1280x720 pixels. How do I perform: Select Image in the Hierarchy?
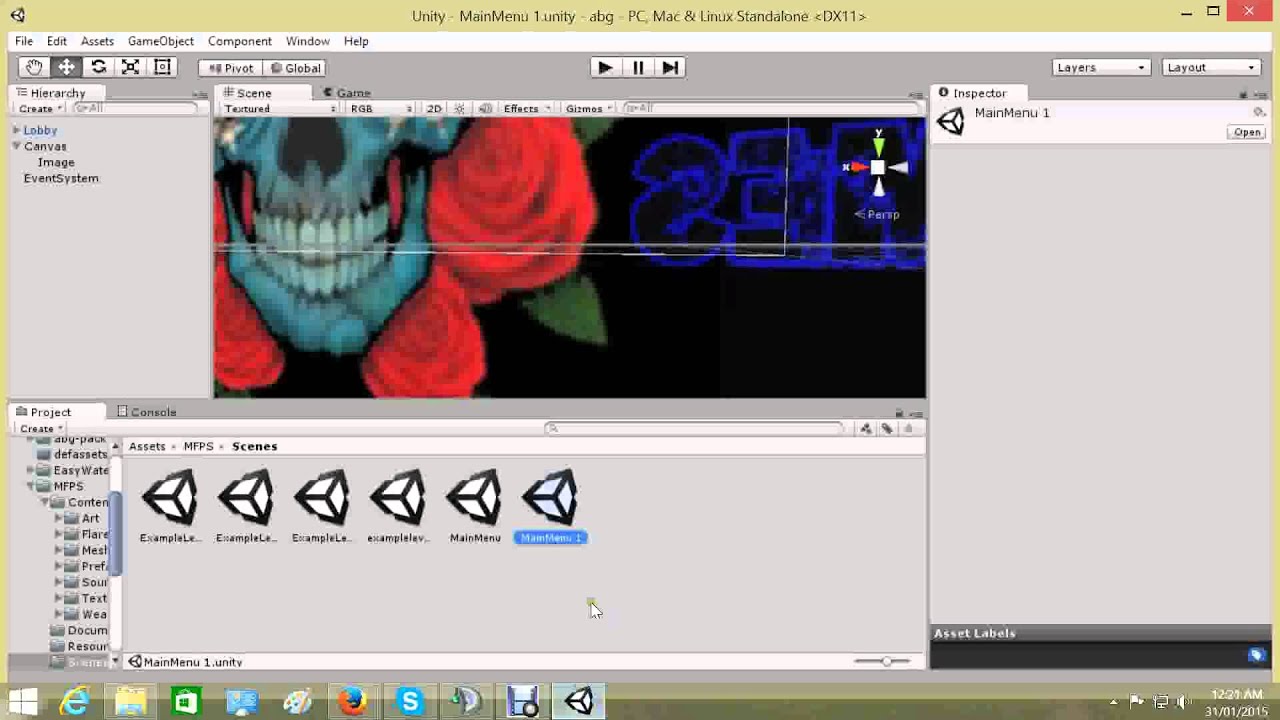coord(56,162)
